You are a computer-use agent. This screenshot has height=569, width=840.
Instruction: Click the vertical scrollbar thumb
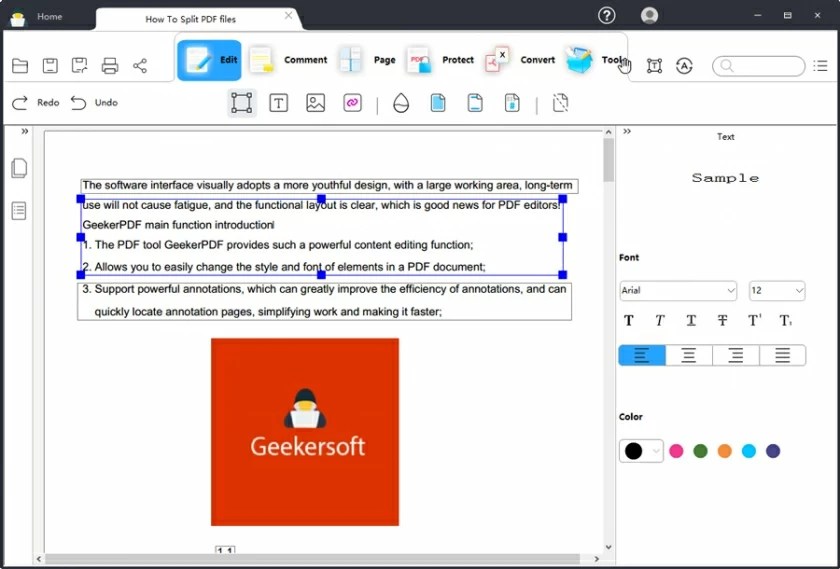[x=608, y=160]
